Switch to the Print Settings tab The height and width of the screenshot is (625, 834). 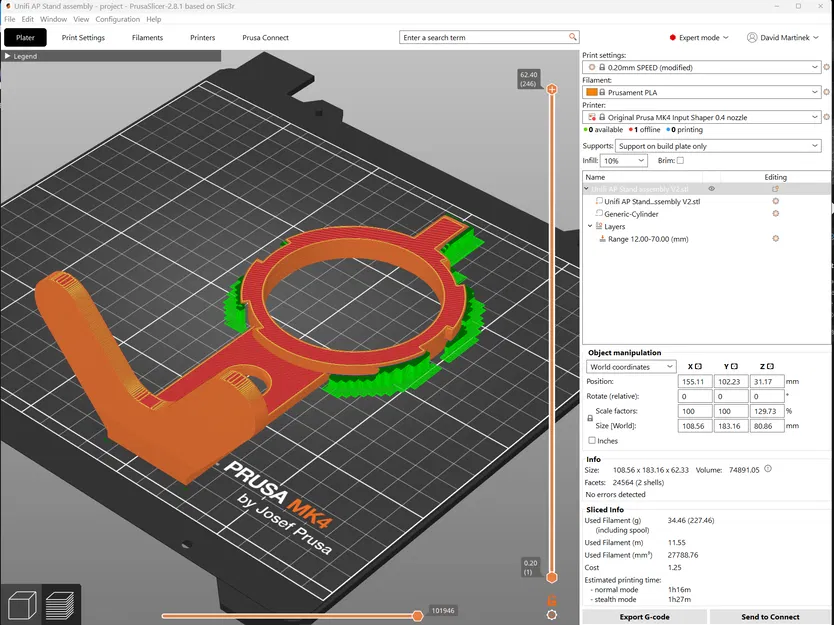pyautogui.click(x=83, y=37)
